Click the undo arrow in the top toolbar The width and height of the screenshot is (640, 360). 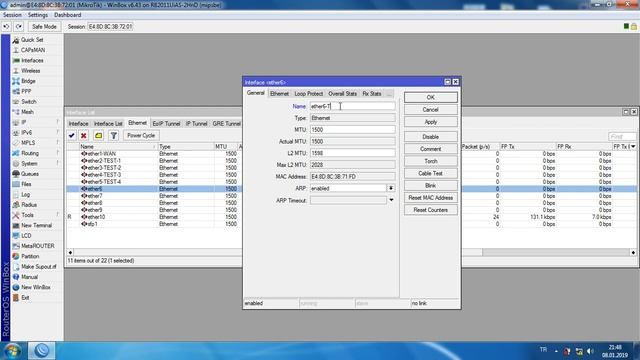(6, 27)
